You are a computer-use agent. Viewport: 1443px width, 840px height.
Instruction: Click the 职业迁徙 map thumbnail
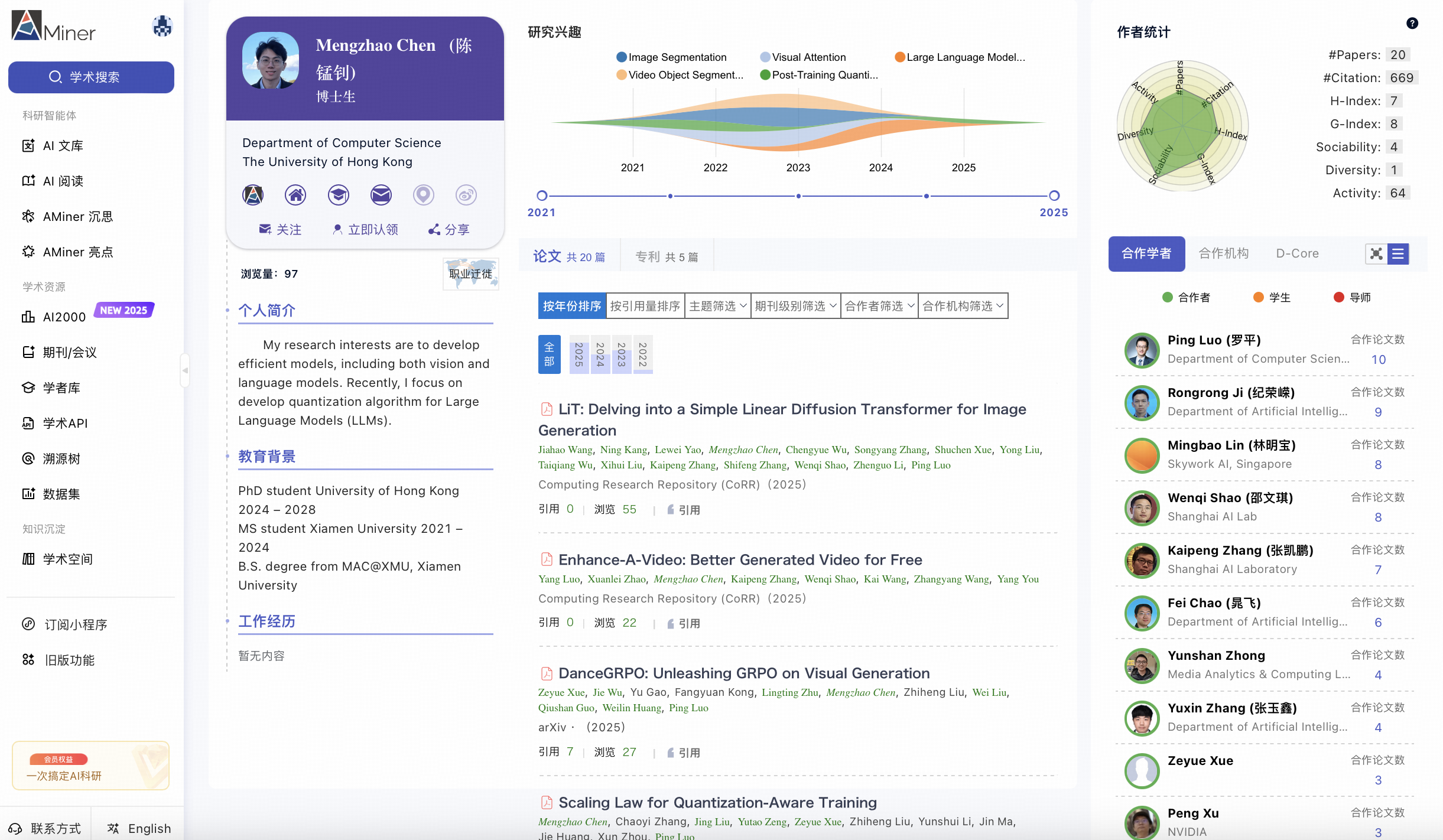pos(470,274)
